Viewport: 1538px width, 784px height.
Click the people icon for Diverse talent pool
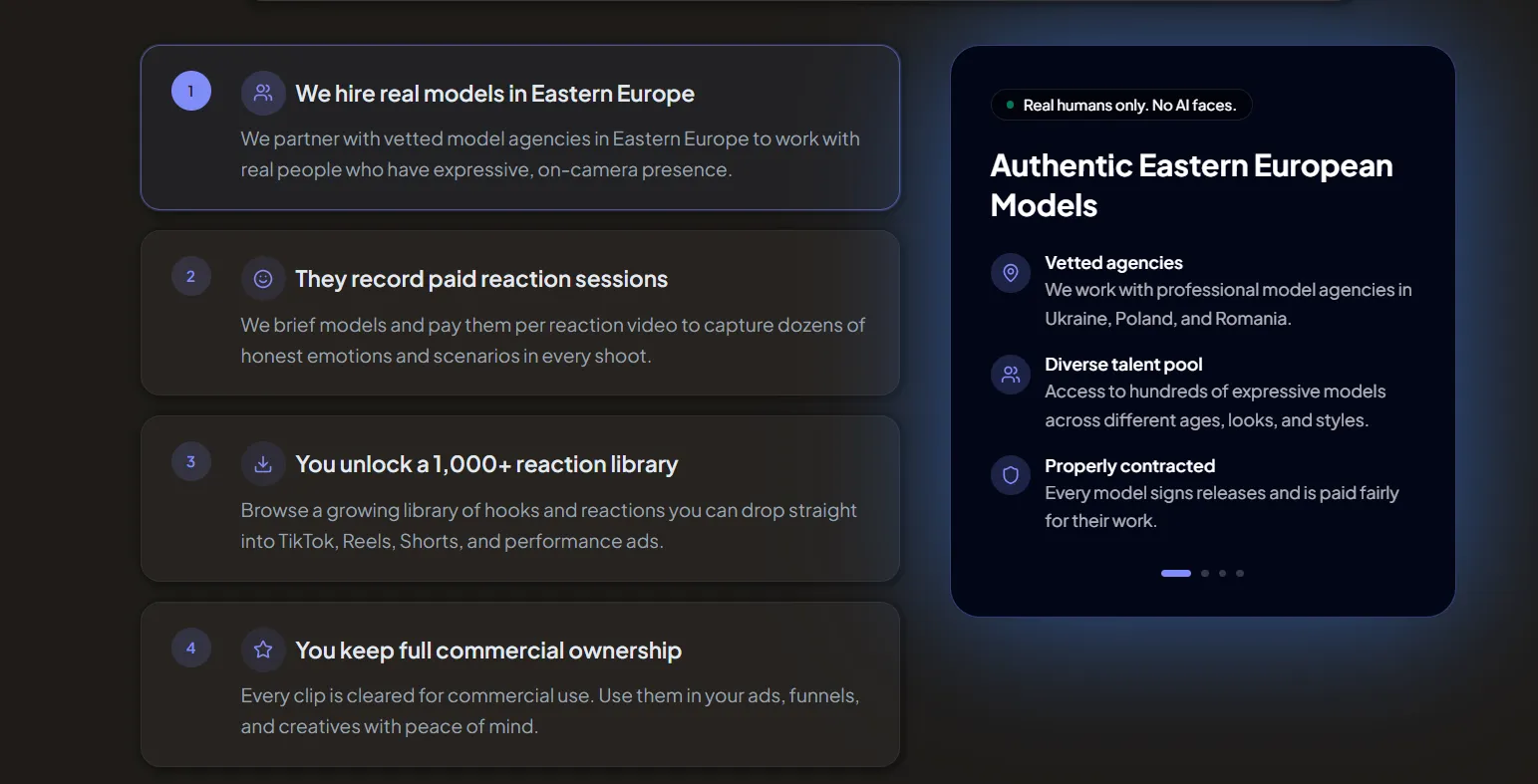pyautogui.click(x=1010, y=375)
